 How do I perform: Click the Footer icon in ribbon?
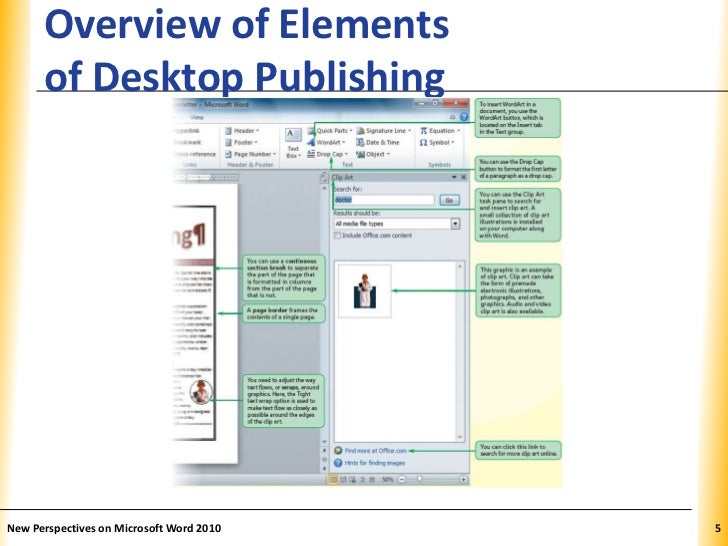click(228, 143)
